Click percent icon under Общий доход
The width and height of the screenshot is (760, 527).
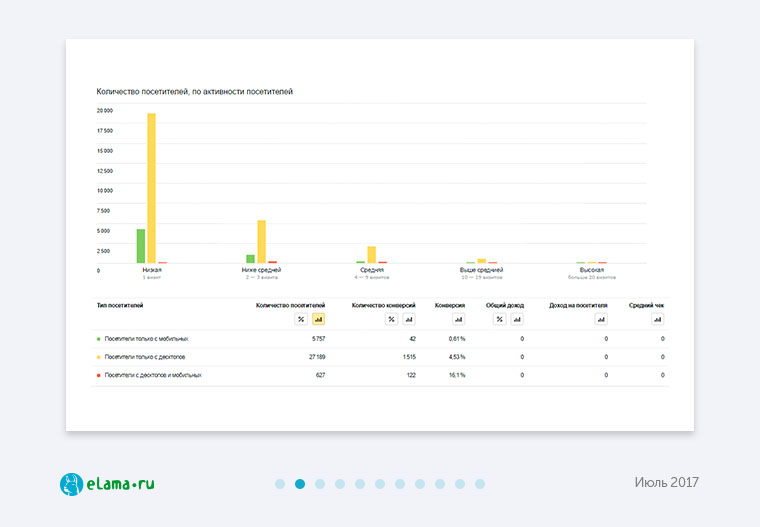coord(500,319)
